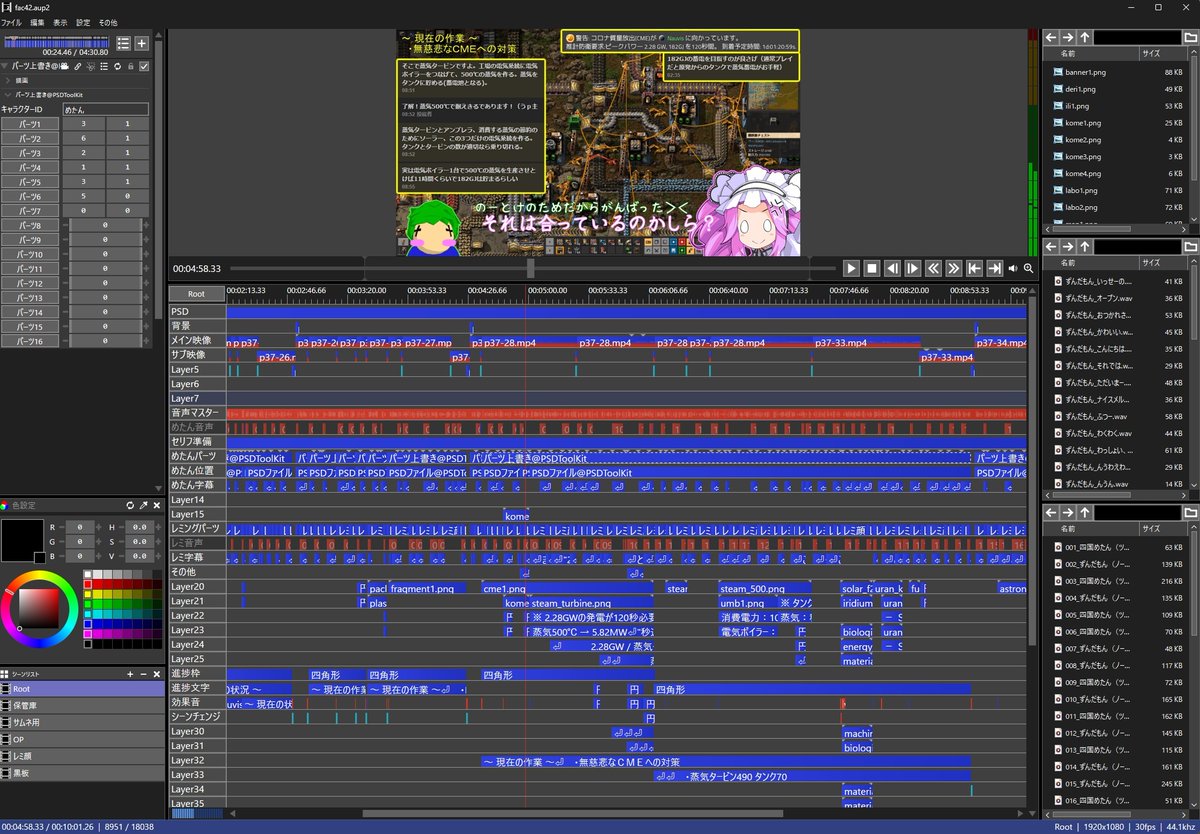Click the double-right fast-forward arrows icon
The width and height of the screenshot is (1200, 834).
pos(953,268)
